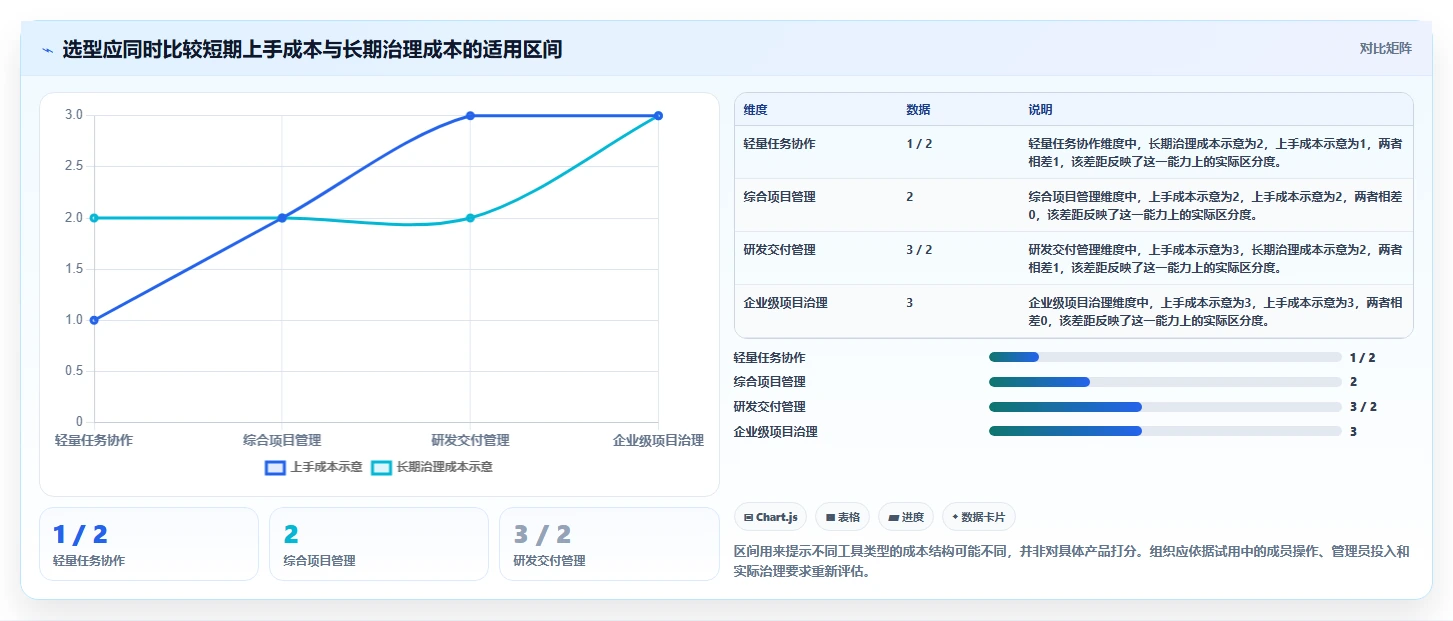
Task: Click the data point at 综合项目管理
Action: click(282, 218)
